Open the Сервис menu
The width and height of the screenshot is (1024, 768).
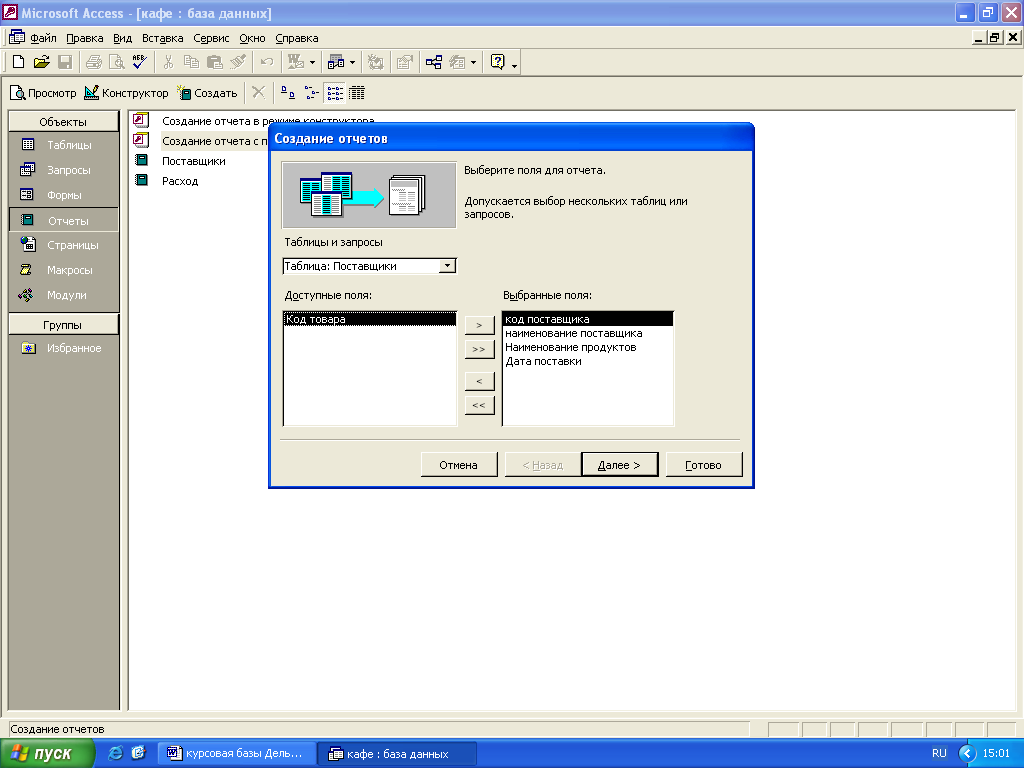[x=211, y=38]
